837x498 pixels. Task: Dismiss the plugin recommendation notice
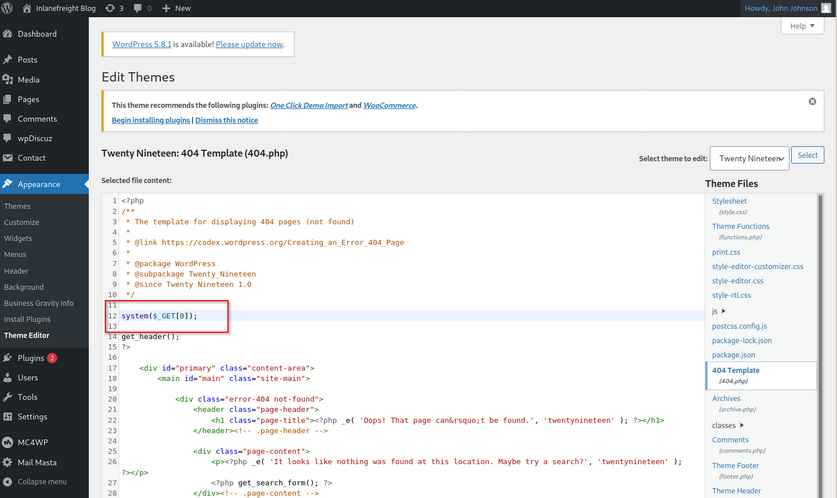(x=812, y=102)
